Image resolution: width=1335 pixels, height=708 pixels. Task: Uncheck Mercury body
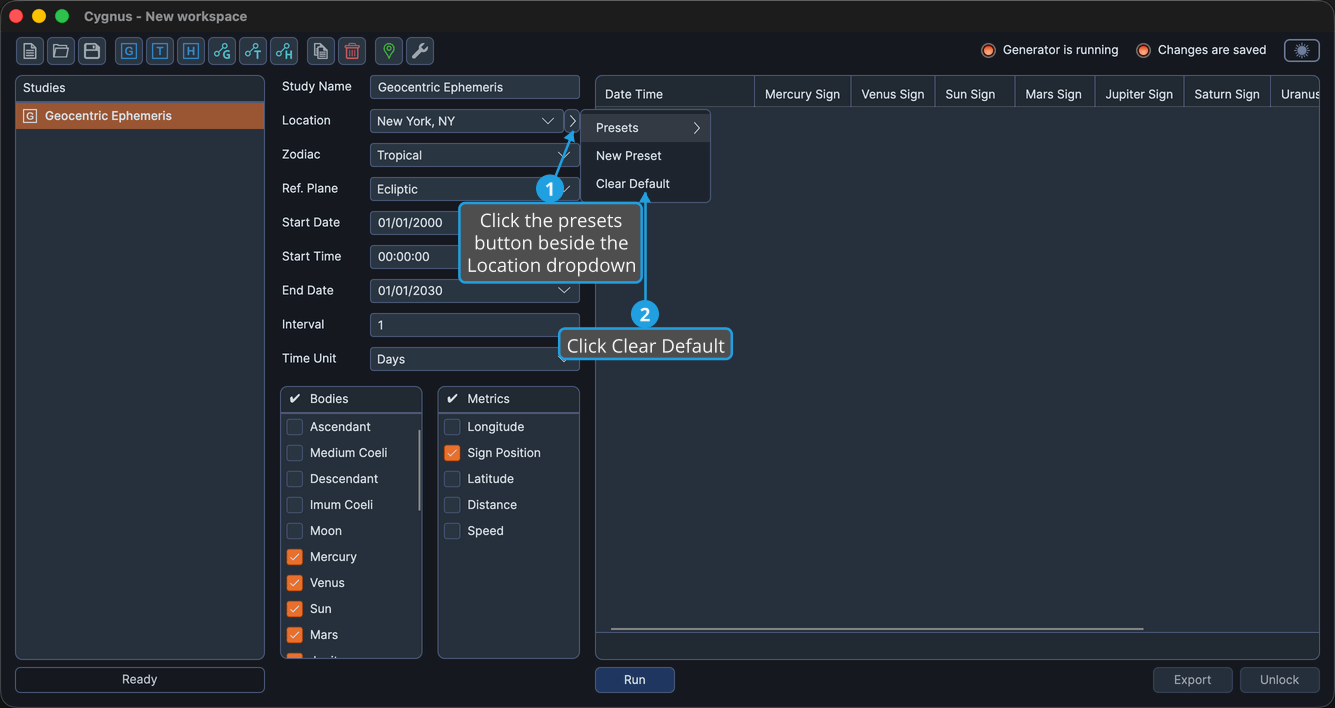pos(295,557)
